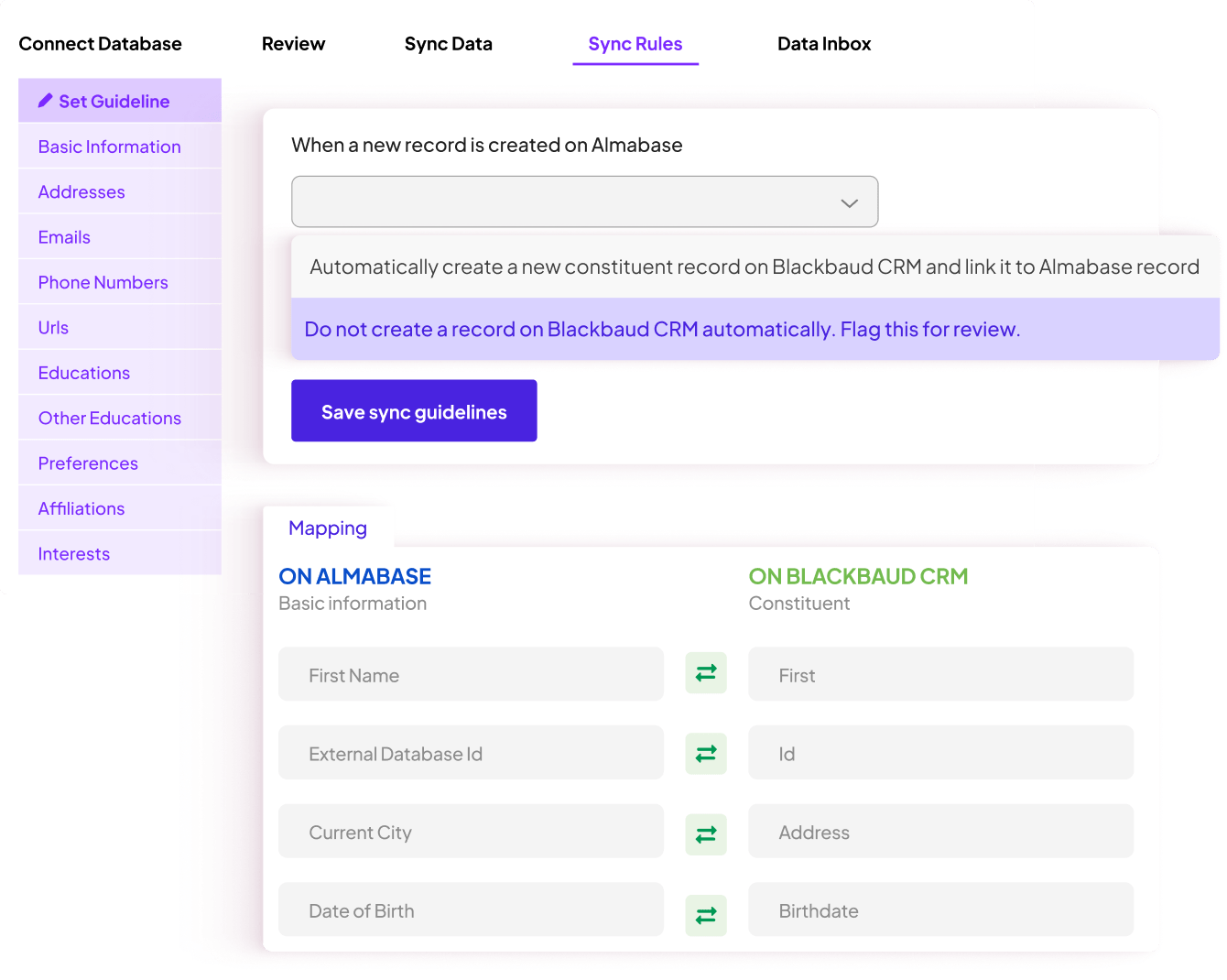
Task: Go to Connect Database tab
Action: pos(100,44)
